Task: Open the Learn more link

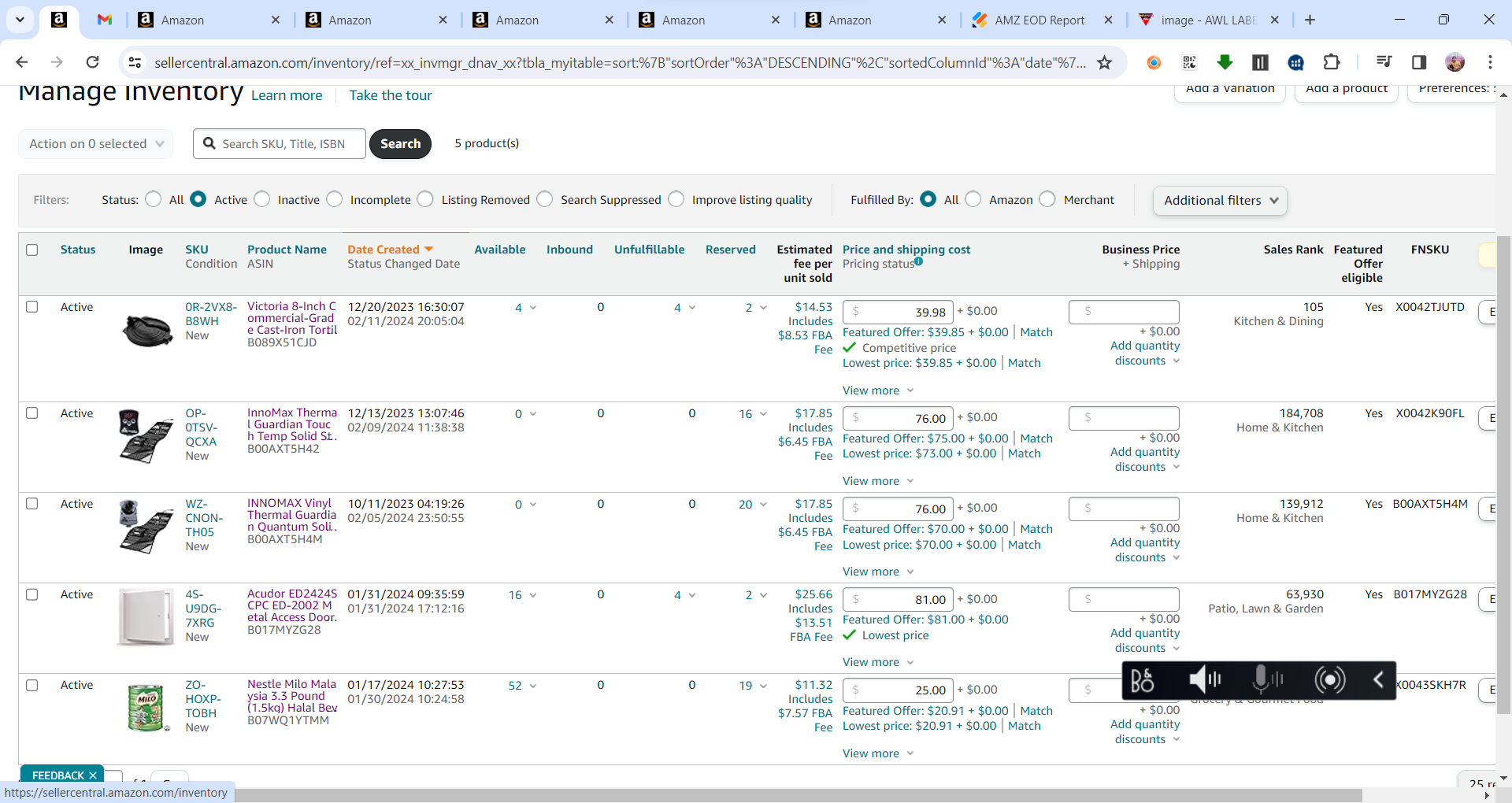Action: (287, 95)
